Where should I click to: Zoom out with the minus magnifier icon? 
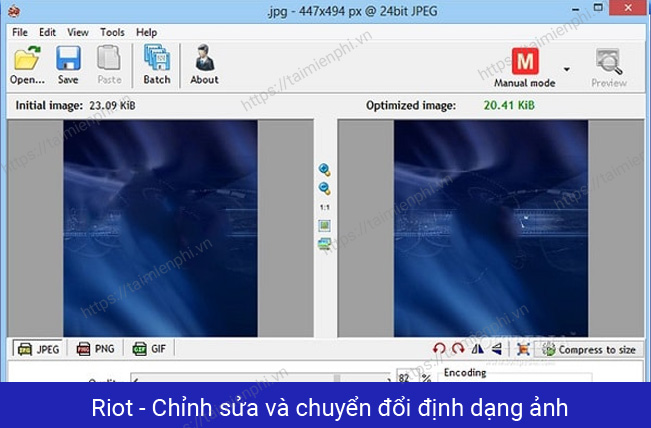pyautogui.click(x=324, y=188)
